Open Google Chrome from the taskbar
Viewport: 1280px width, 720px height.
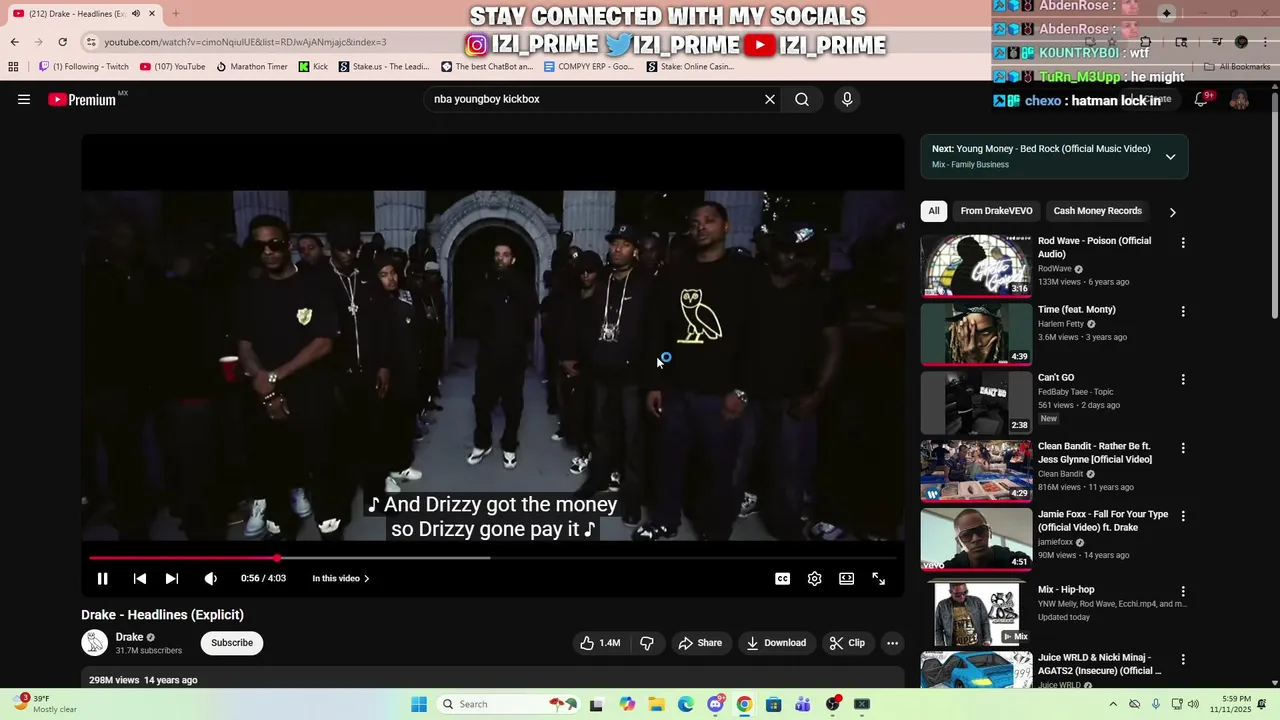[744, 704]
